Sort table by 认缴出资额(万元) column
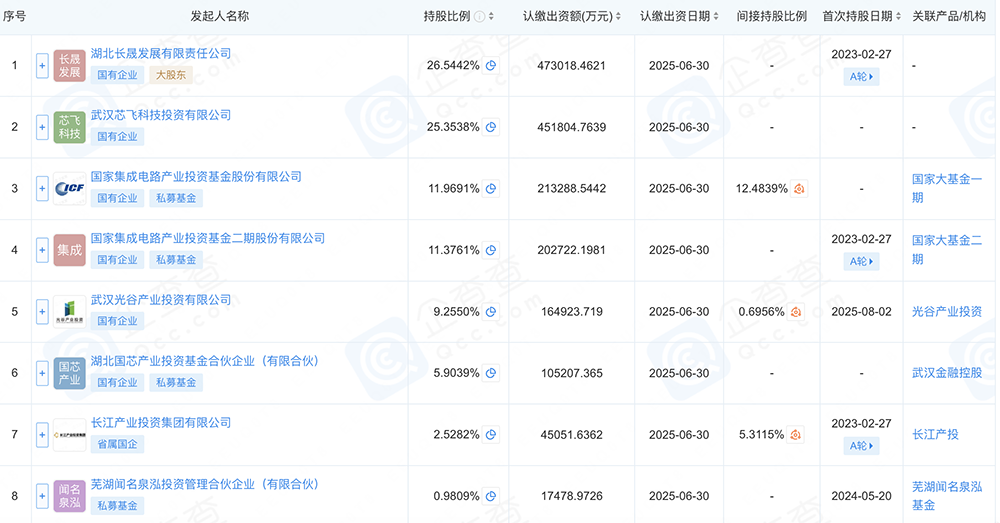This screenshot has width=1000, height=523. point(618,17)
